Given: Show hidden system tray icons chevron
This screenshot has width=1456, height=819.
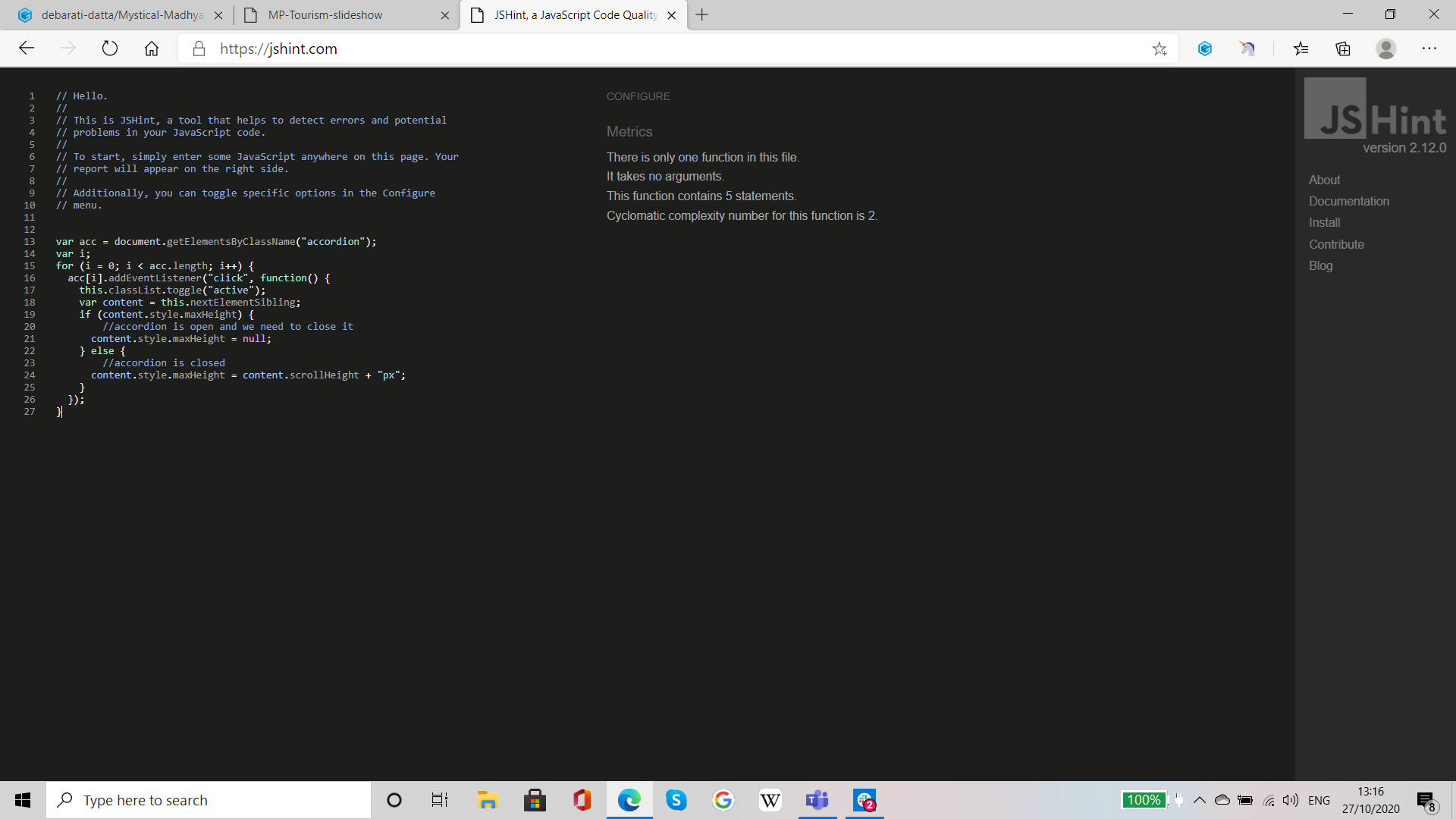Looking at the screenshot, I should 1200,800.
